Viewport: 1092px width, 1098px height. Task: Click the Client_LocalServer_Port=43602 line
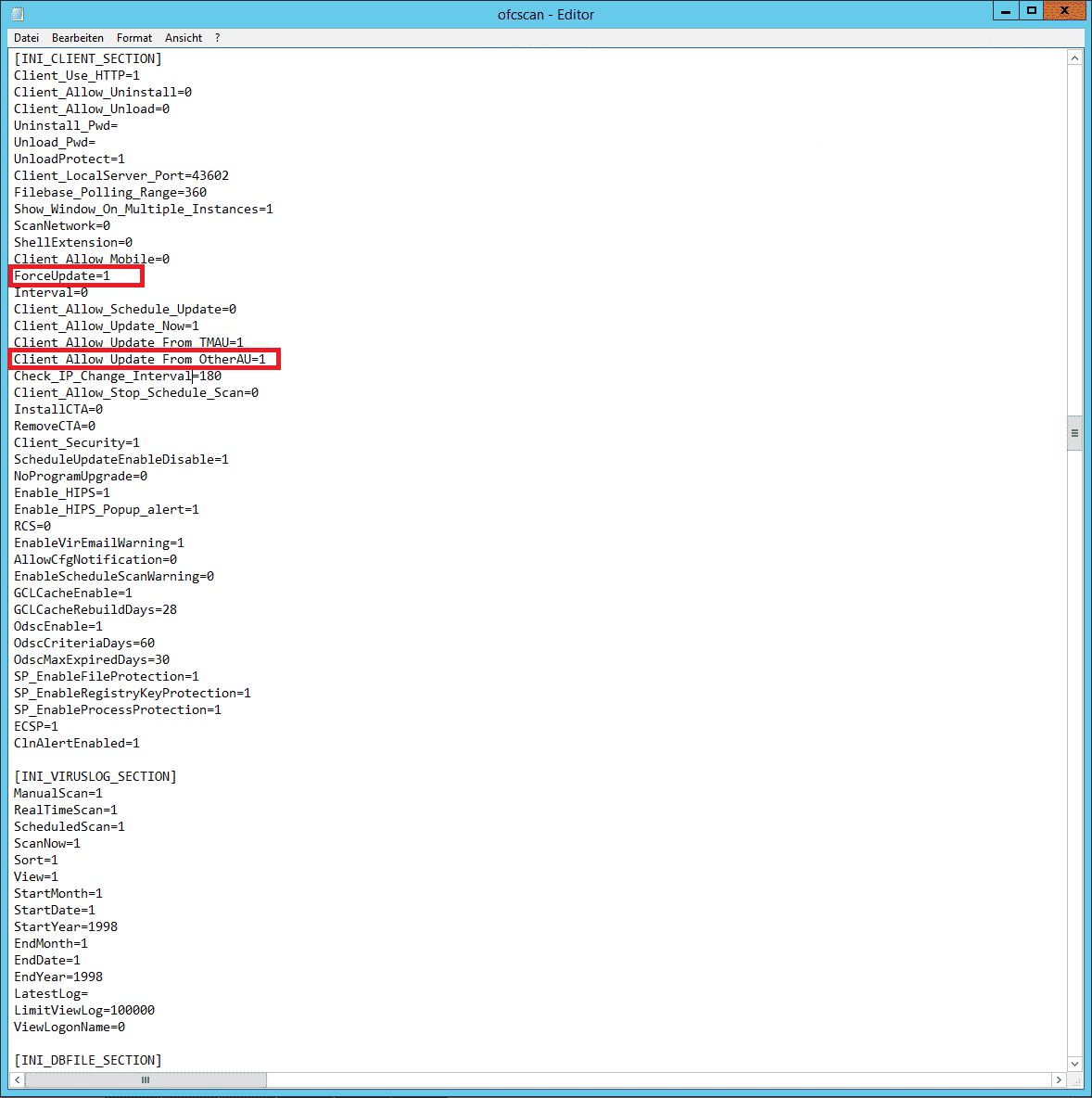(x=121, y=176)
